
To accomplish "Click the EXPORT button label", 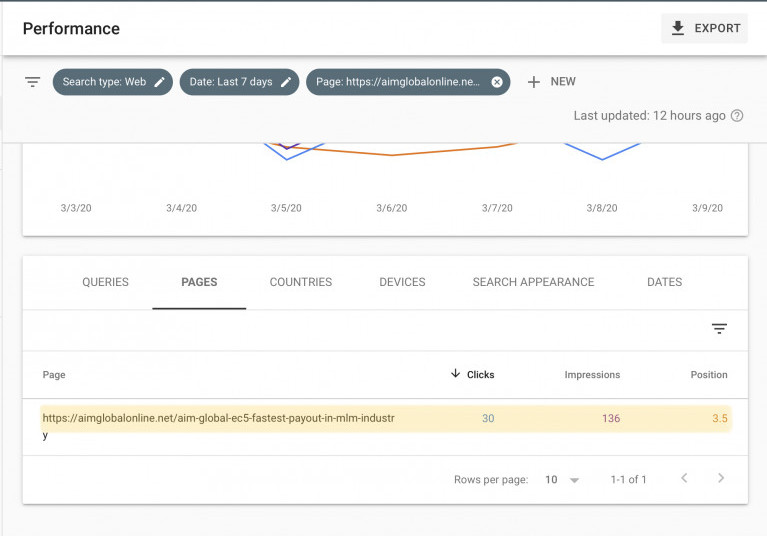I will tap(717, 28).
